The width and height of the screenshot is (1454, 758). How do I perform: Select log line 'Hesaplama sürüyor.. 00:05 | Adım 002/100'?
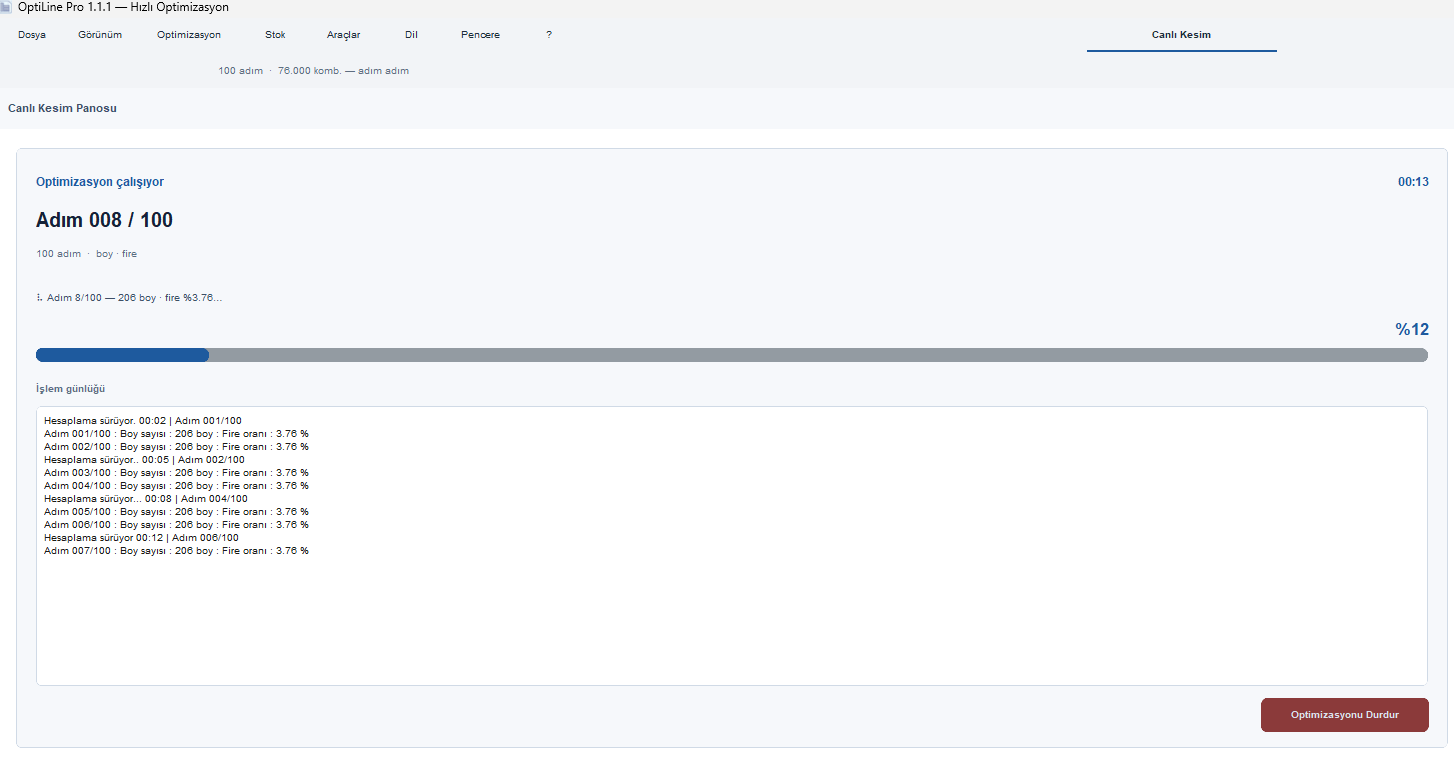click(x=144, y=460)
